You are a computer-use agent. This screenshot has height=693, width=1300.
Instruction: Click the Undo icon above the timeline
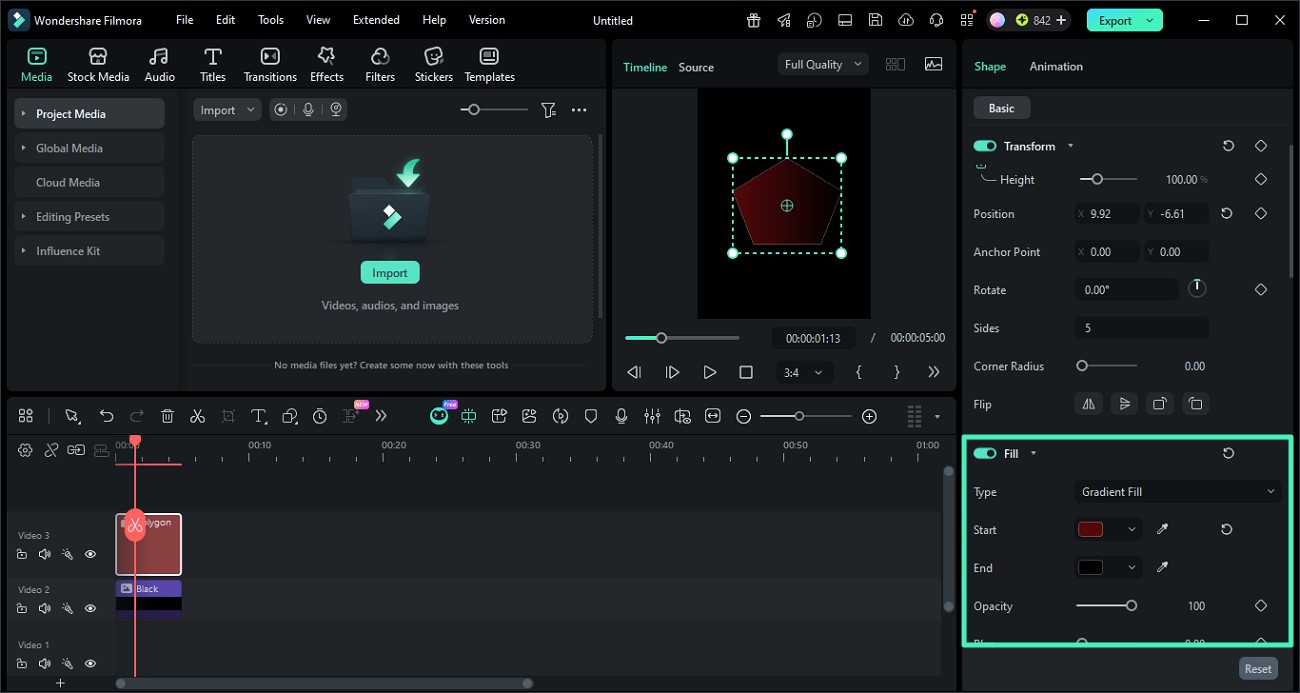click(x=107, y=415)
